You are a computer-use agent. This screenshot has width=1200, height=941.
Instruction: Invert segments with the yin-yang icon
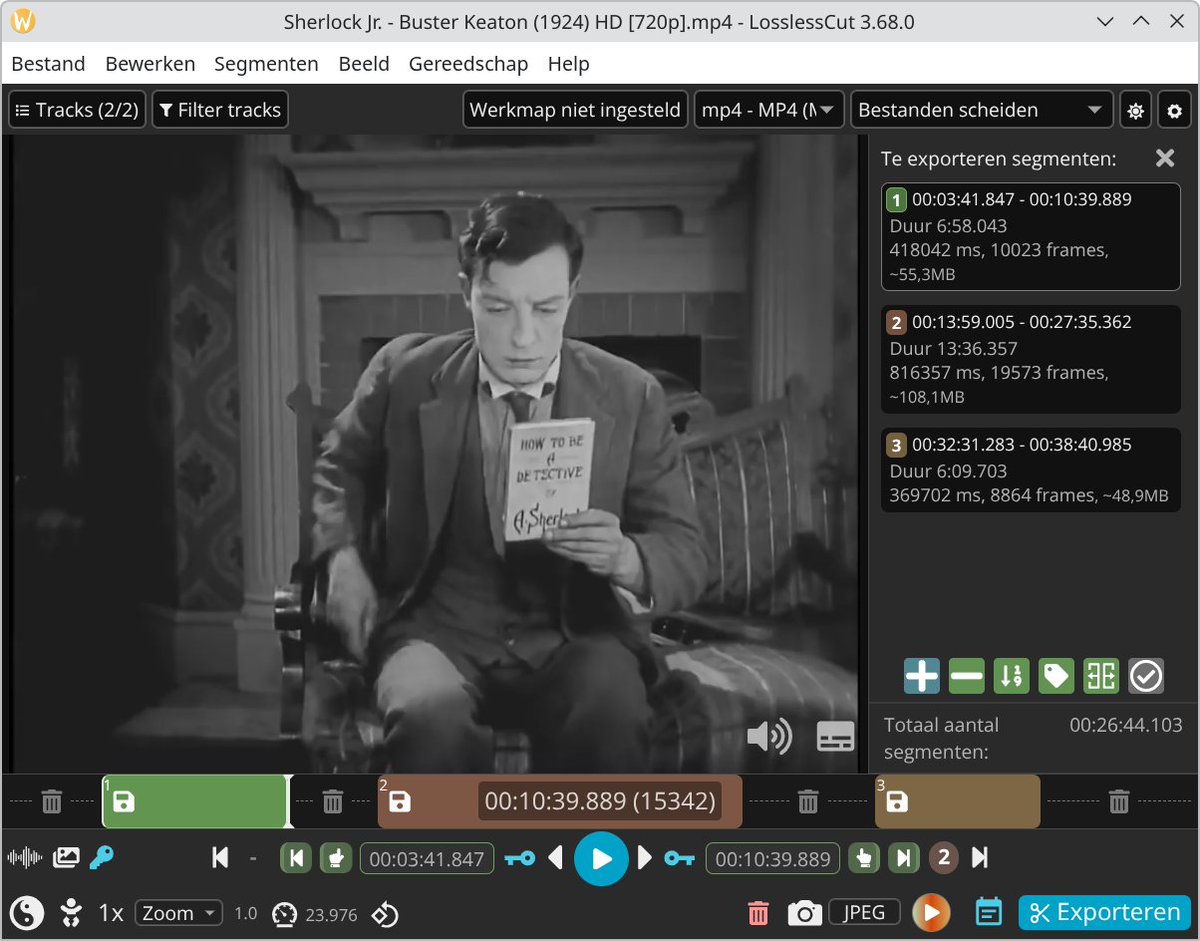click(28, 912)
